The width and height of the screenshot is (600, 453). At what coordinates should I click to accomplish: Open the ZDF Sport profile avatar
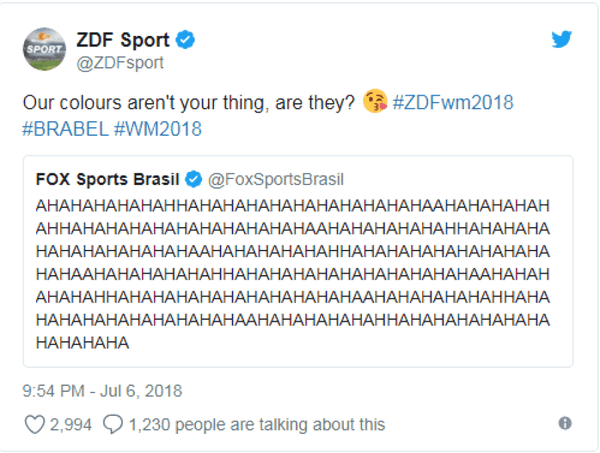tap(44, 49)
